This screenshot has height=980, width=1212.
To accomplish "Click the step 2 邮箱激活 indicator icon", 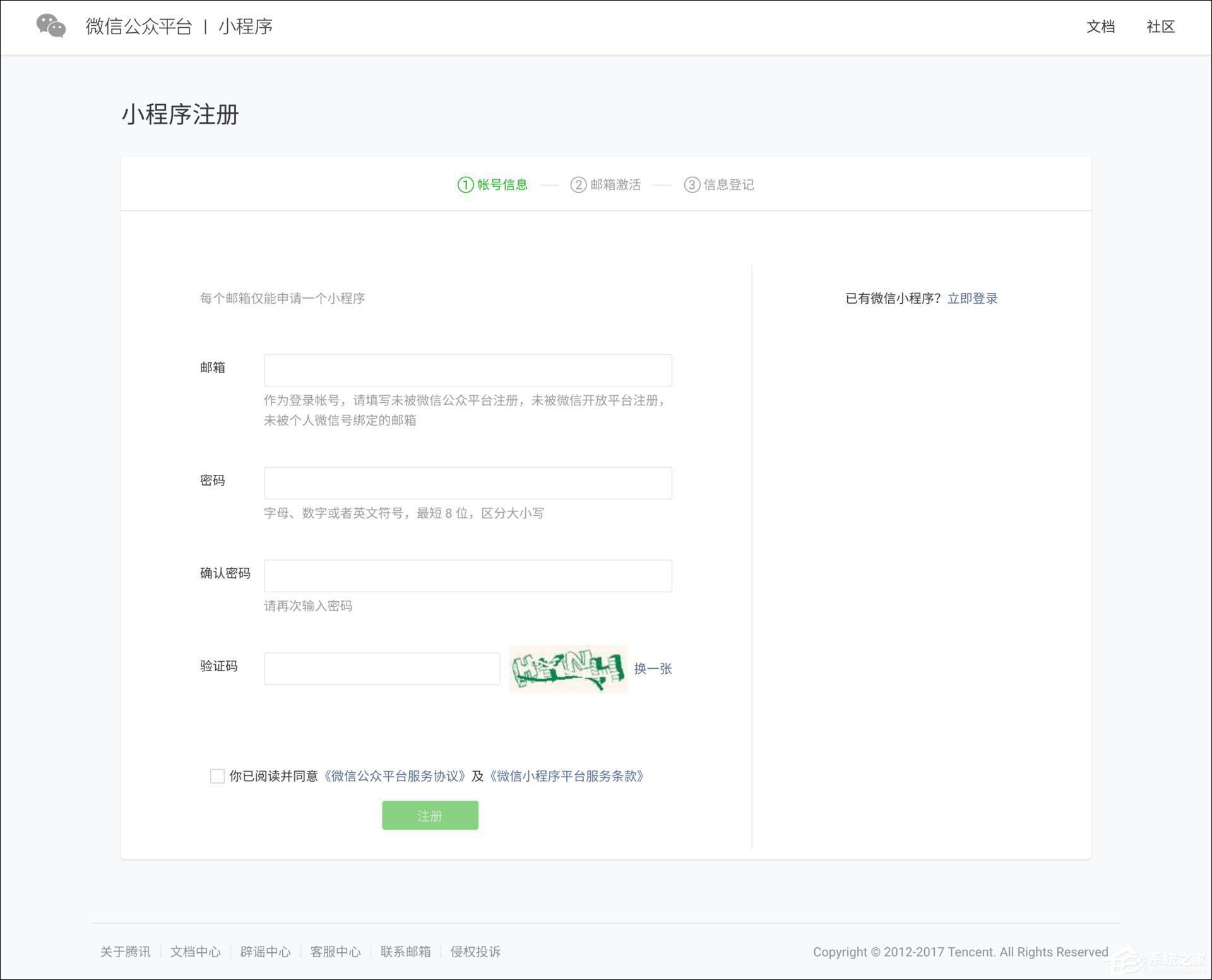I will pyautogui.click(x=579, y=184).
